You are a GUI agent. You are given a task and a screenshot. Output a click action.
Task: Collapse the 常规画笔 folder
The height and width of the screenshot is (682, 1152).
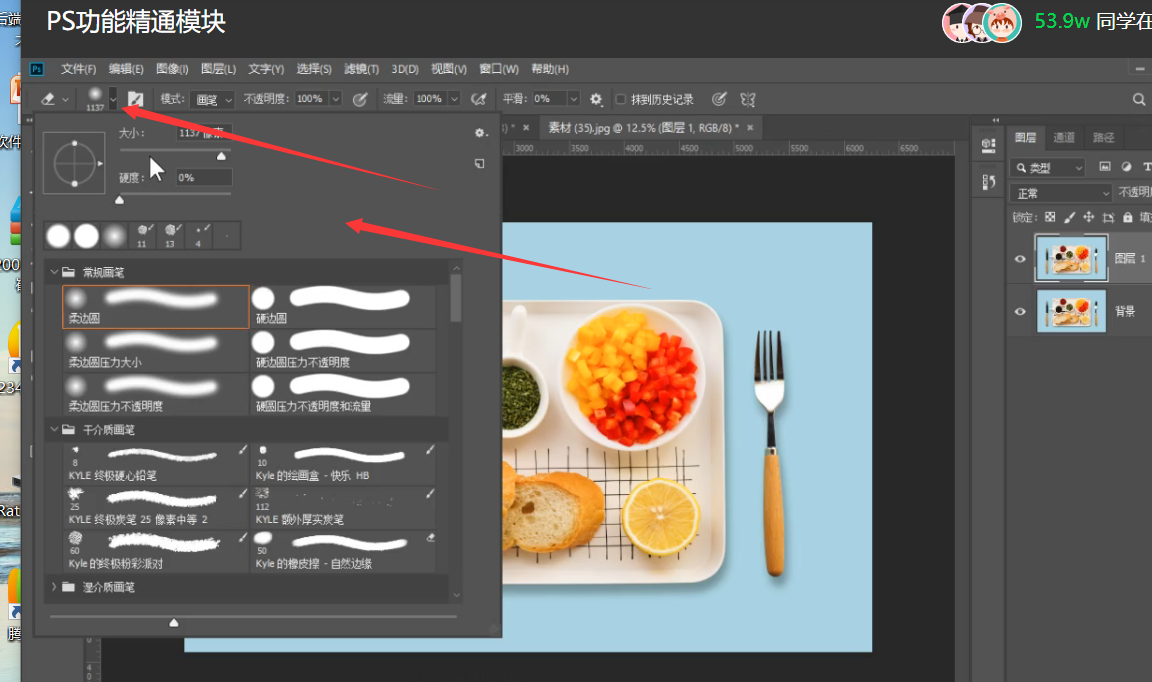tap(54, 272)
